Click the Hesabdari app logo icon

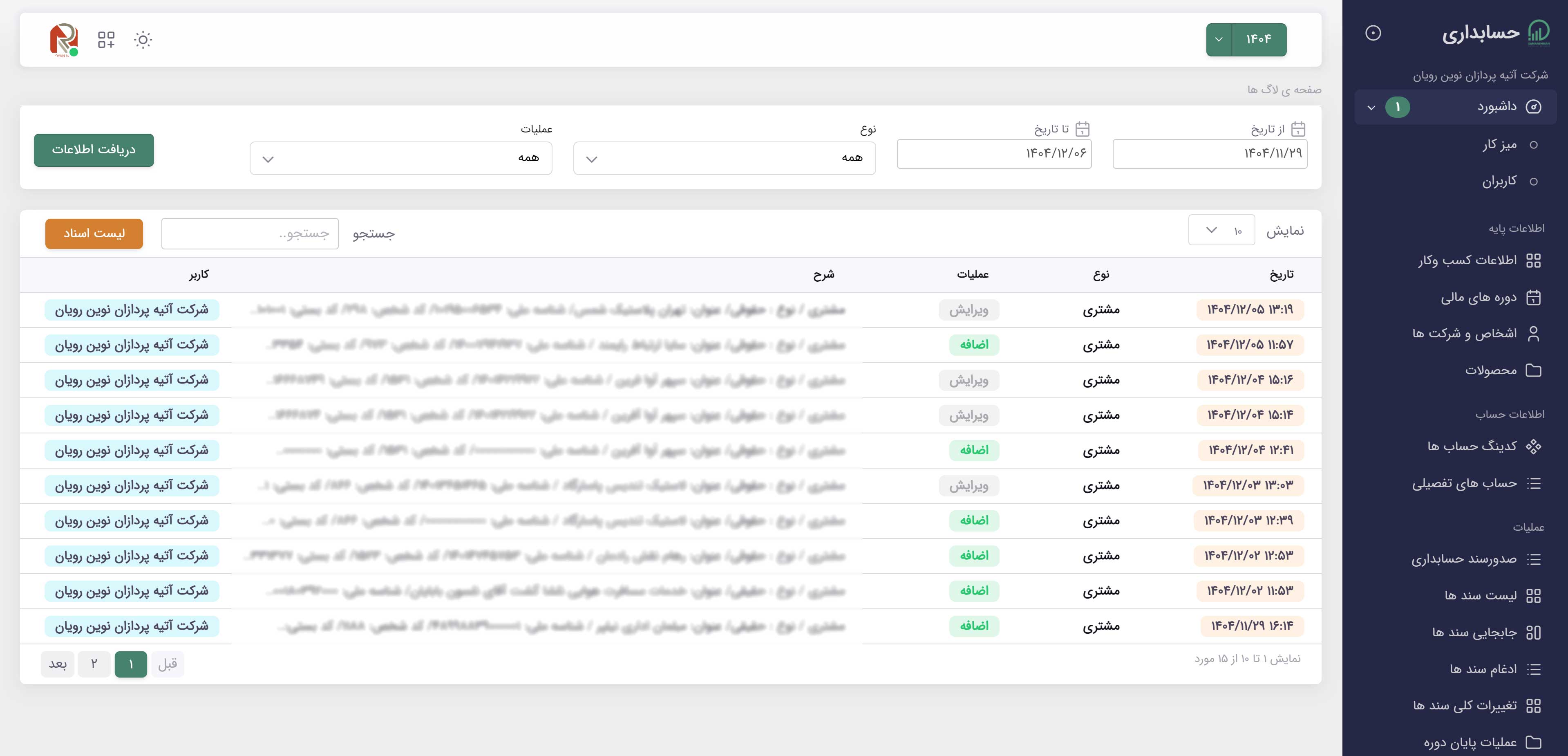click(1539, 32)
